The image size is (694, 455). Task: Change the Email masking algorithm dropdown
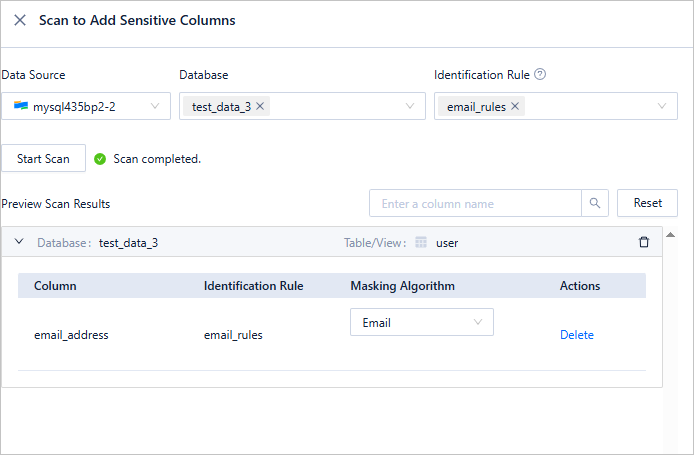[421, 322]
